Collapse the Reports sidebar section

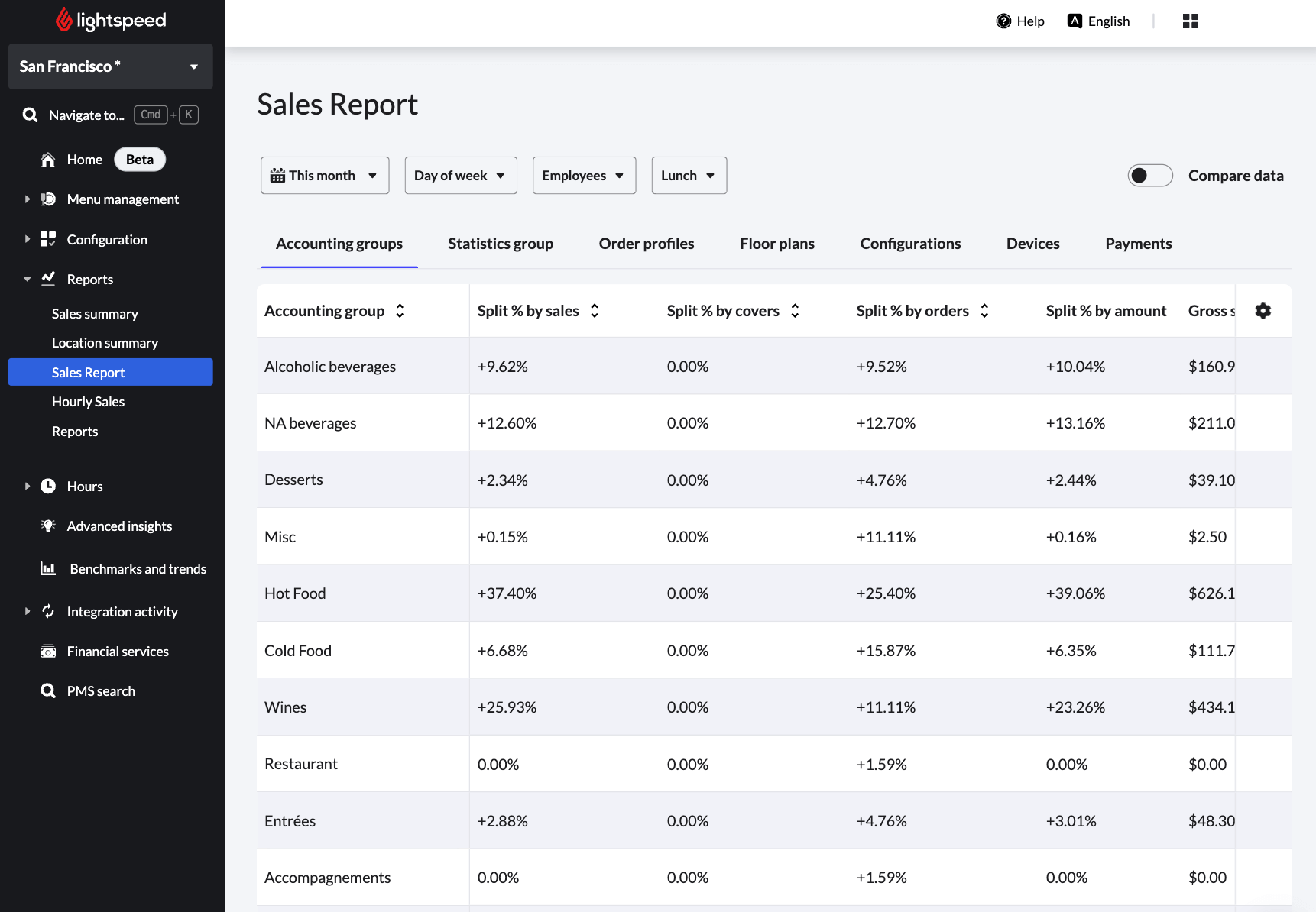[28, 280]
